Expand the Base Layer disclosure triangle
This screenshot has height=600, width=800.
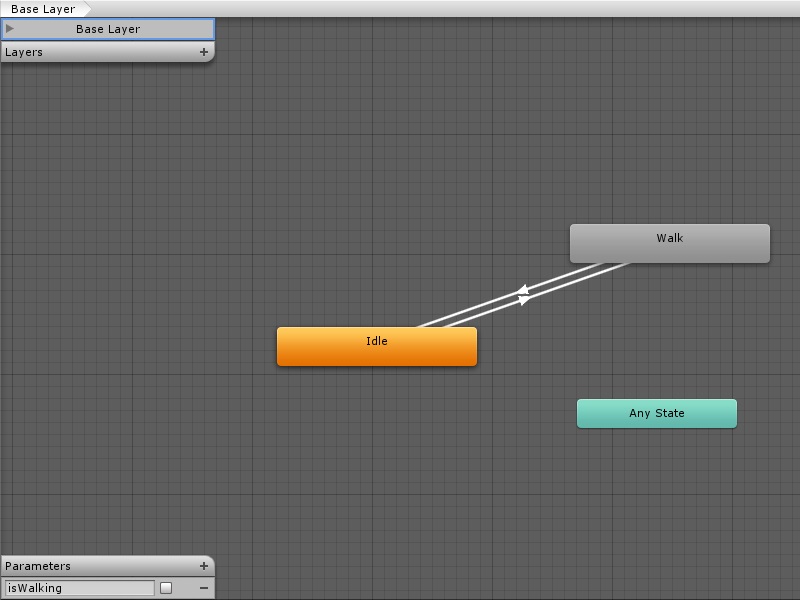pyautogui.click(x=10, y=29)
